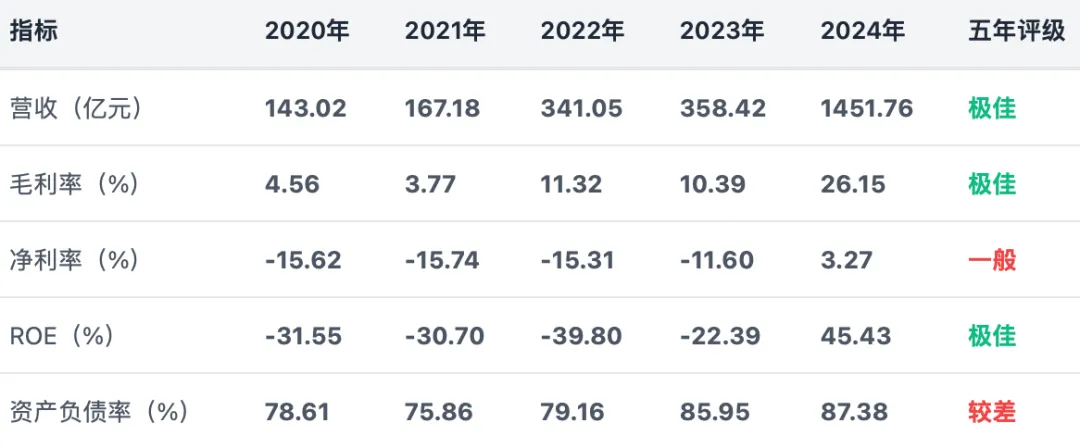Select the 2023 debt ratio value 85.95
Screen dimensions: 1080x448
tap(714, 412)
